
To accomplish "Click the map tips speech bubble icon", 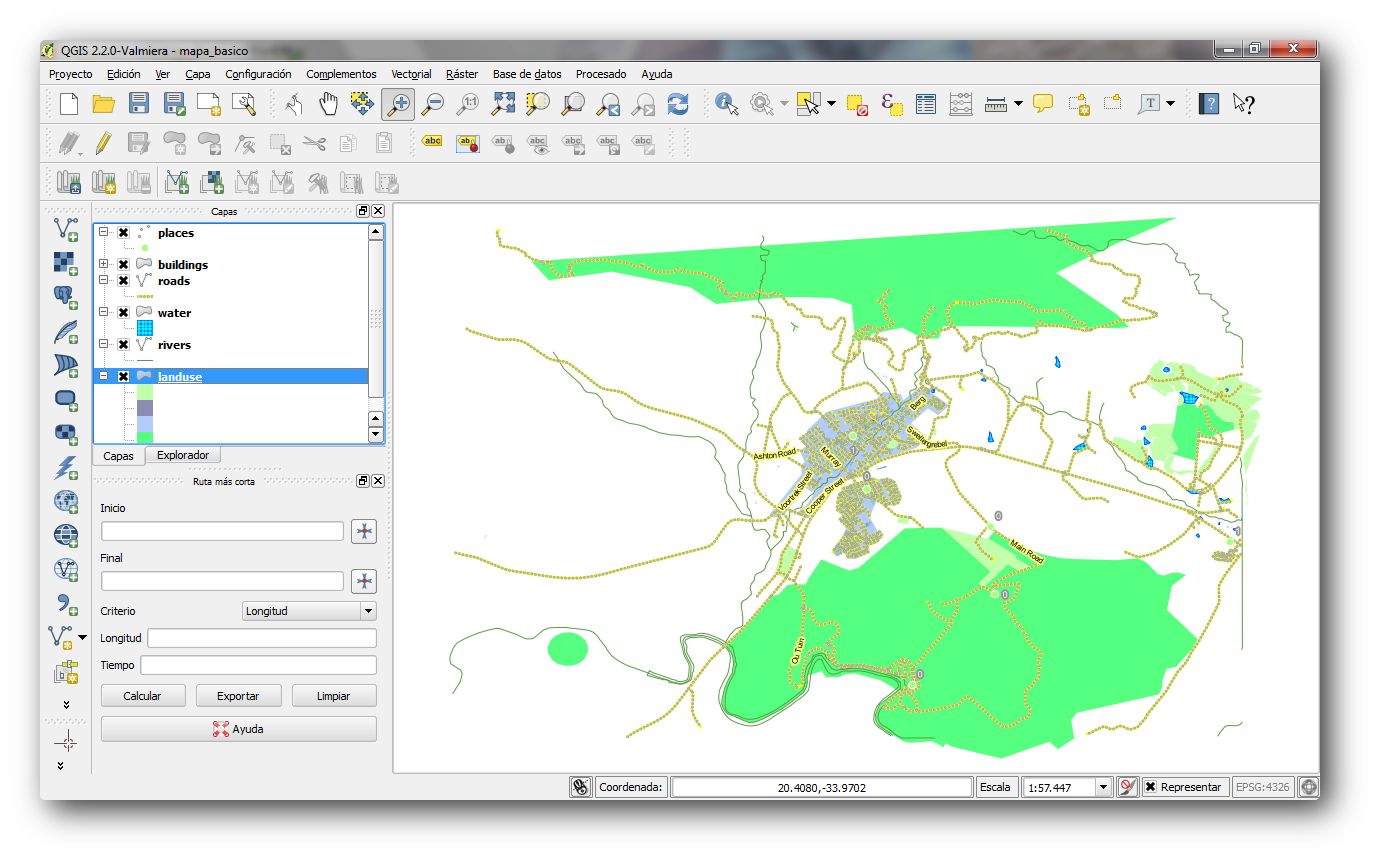I will pyautogui.click(x=1043, y=103).
